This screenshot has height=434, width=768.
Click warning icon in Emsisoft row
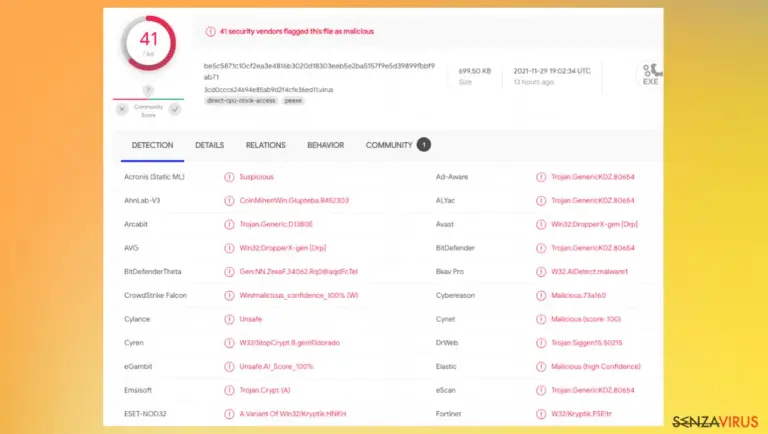tap(229, 390)
